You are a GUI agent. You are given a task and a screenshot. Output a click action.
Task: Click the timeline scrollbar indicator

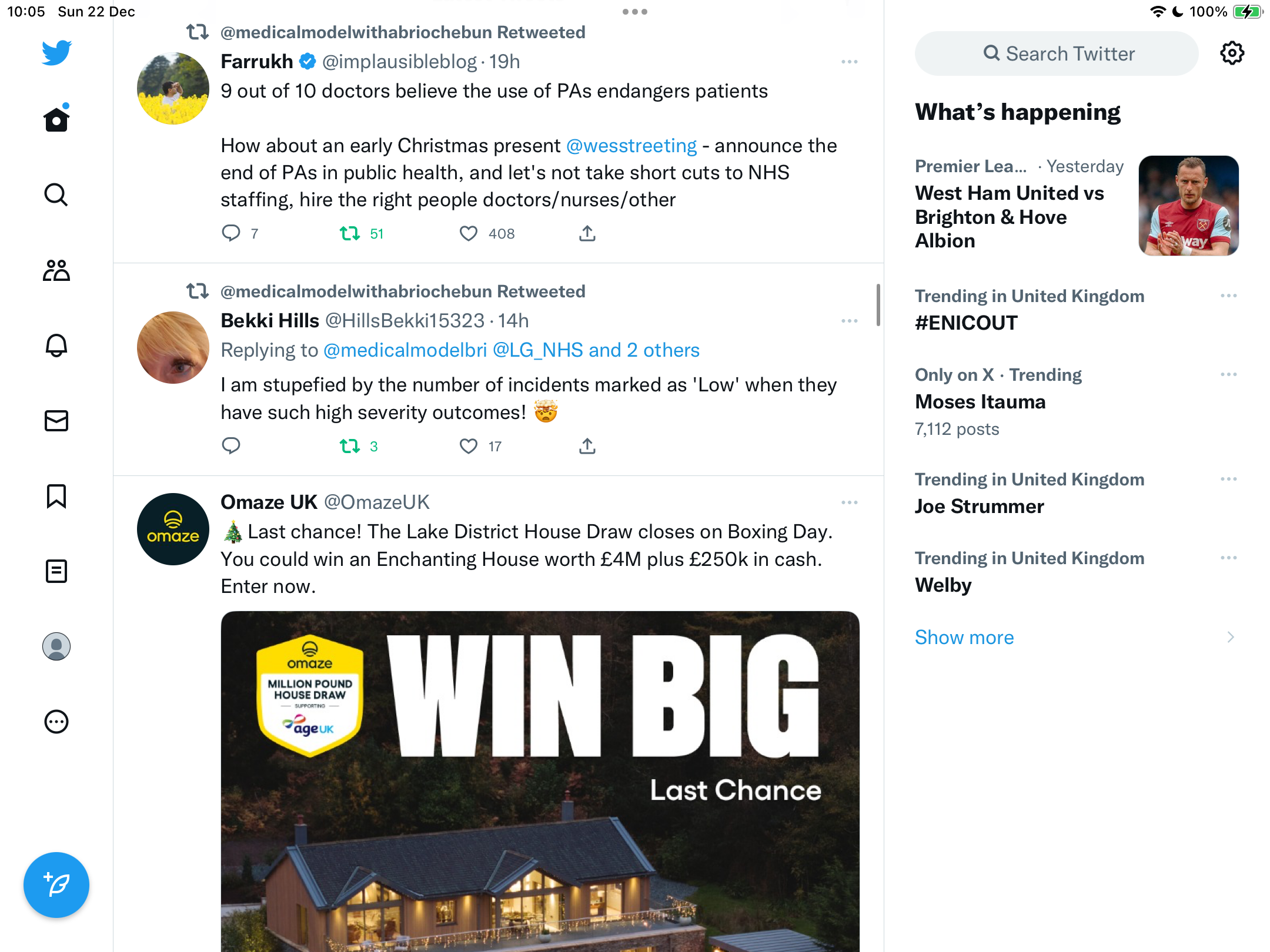point(878,305)
